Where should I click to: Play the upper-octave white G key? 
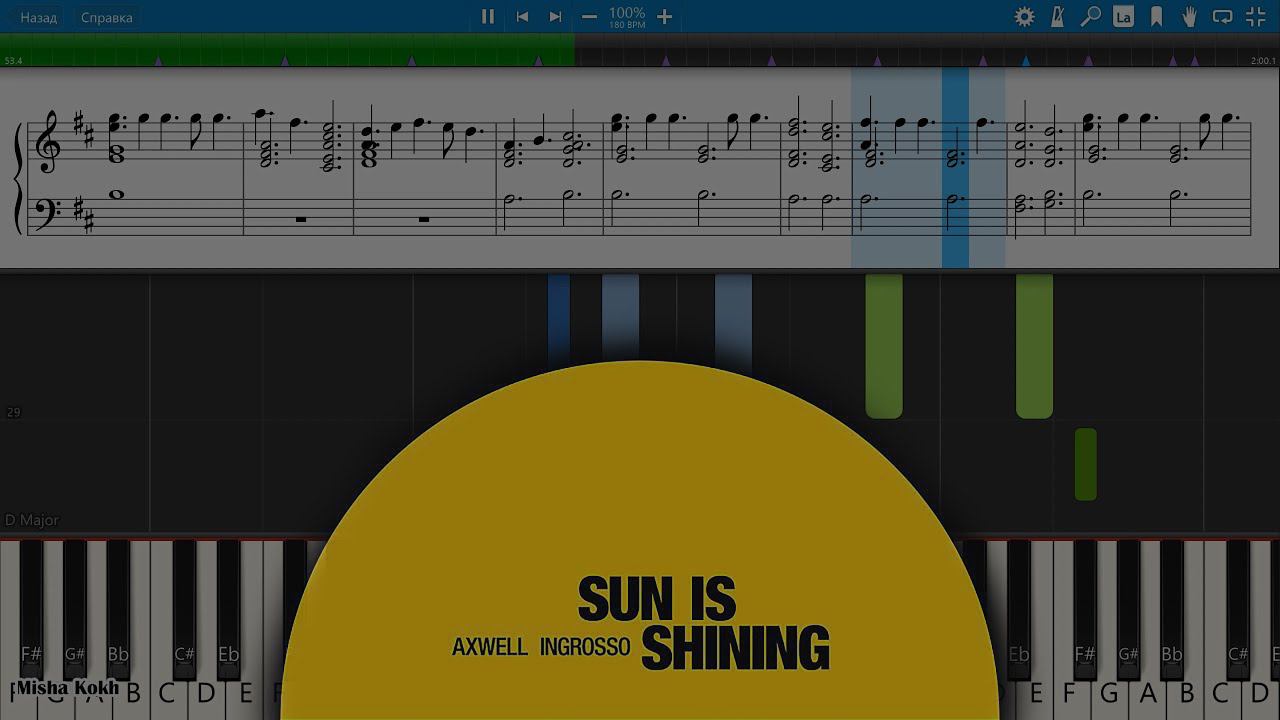pyautogui.click(x=1110, y=692)
